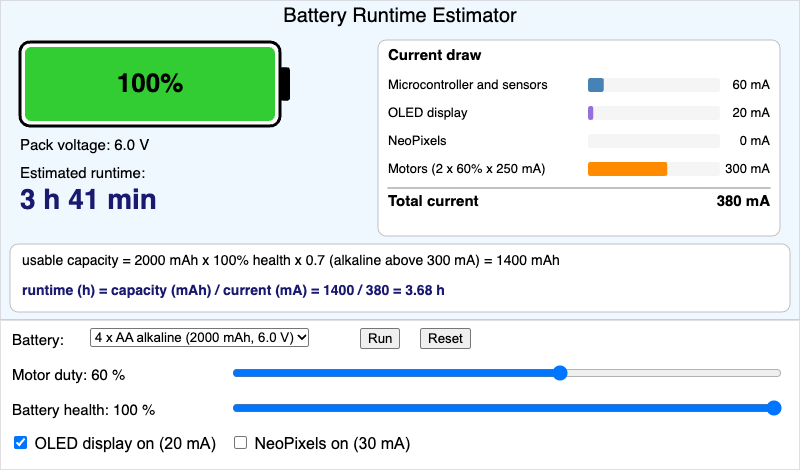Screen dimensions: 800x472
Task: Click the 'Total current' label
Action: tap(433, 201)
